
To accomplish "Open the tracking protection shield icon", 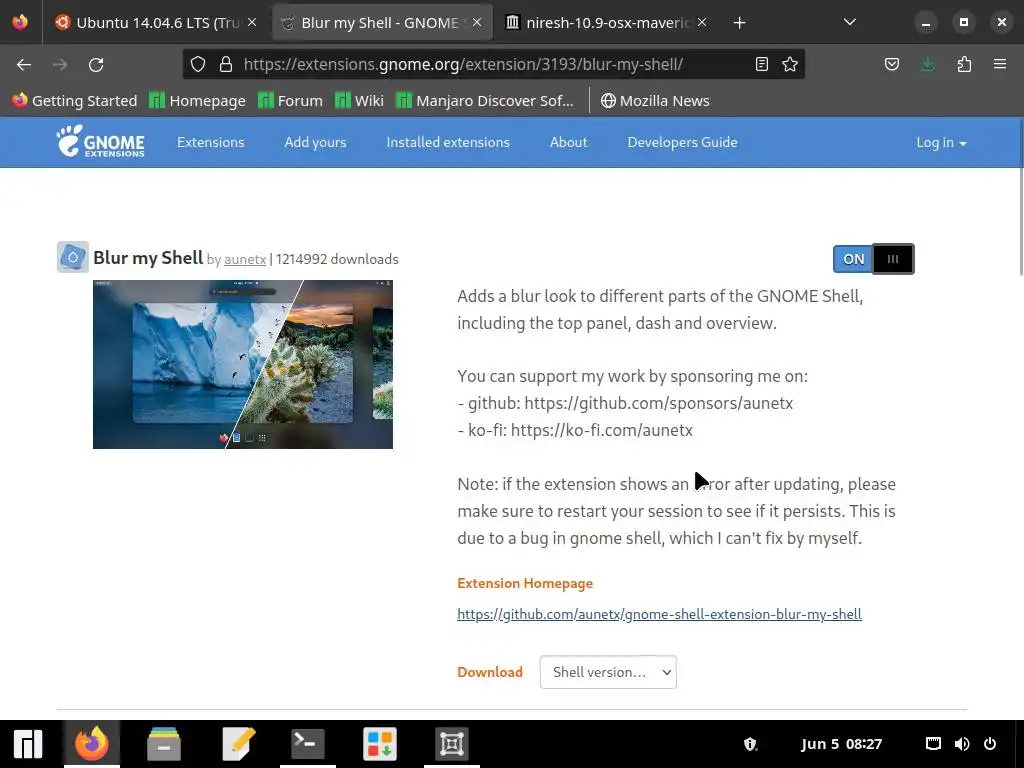I will 198,64.
